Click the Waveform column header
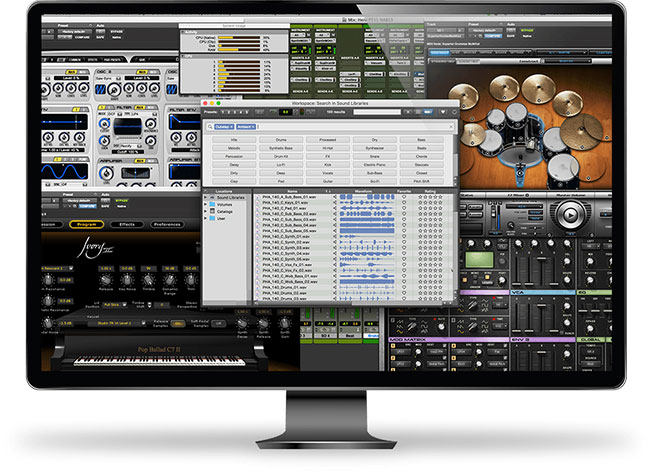The image size is (650, 471). point(364,191)
